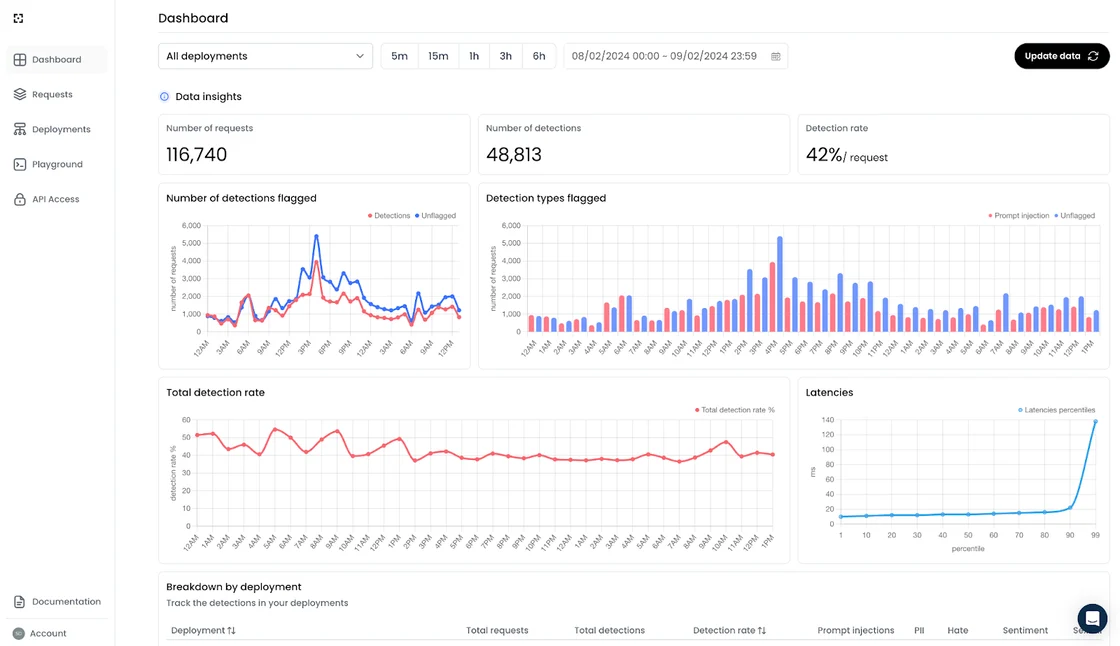The width and height of the screenshot is (1120, 646).
Task: Open the Documentation file icon
Action: pos(19,602)
